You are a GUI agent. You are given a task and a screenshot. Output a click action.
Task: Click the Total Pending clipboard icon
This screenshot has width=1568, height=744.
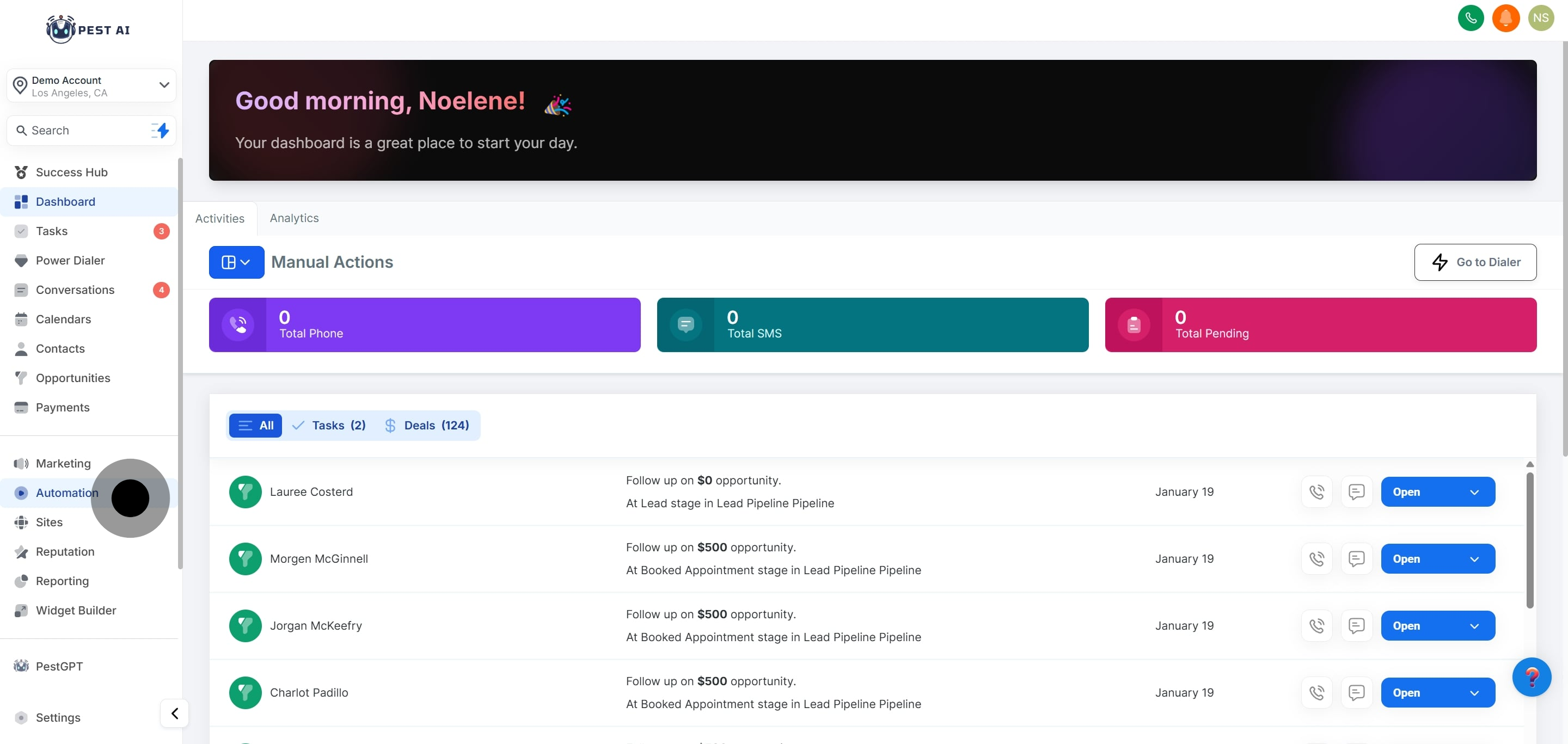tap(1134, 325)
